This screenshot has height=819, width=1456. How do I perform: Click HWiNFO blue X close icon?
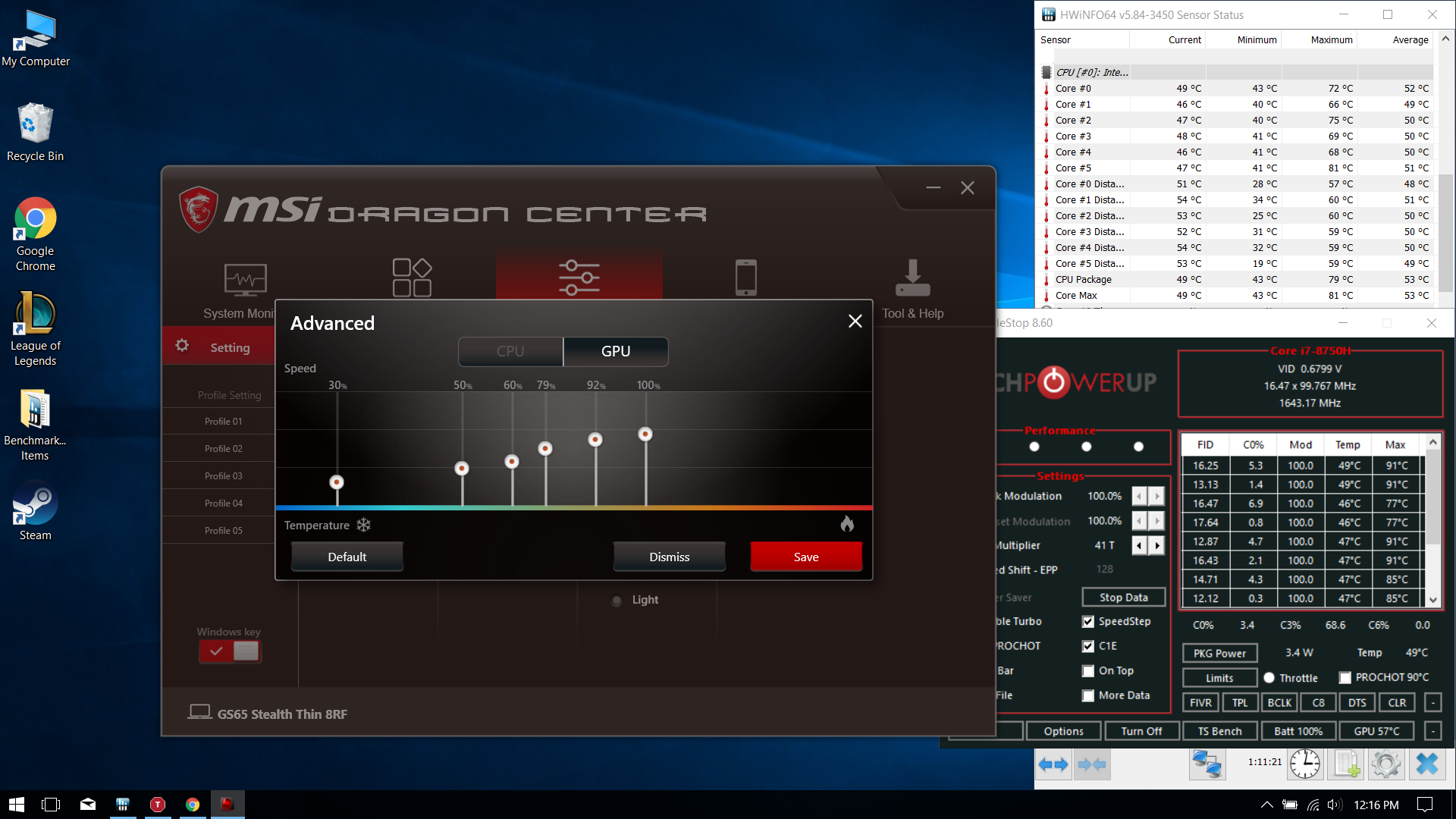coord(1427,764)
